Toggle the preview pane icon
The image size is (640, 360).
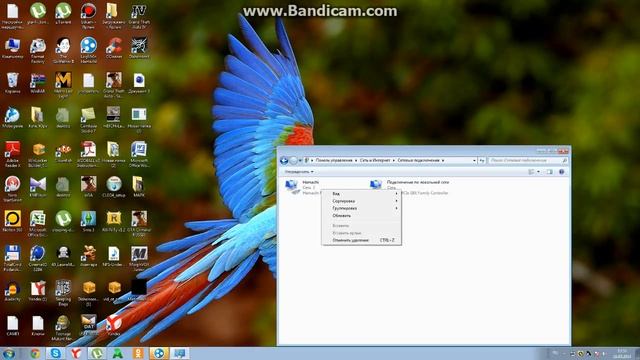pos(550,172)
